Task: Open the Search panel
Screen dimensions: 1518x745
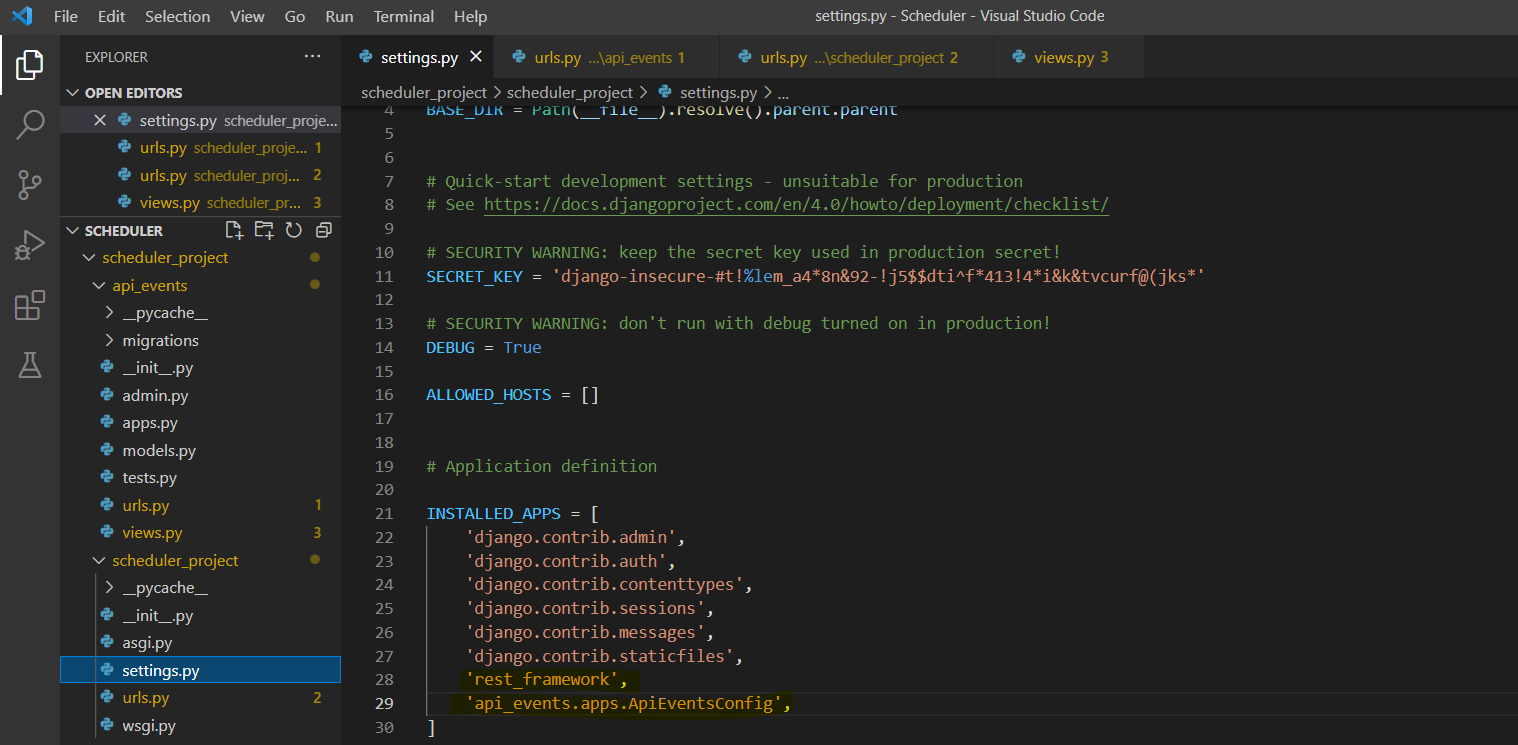Action: [30, 124]
